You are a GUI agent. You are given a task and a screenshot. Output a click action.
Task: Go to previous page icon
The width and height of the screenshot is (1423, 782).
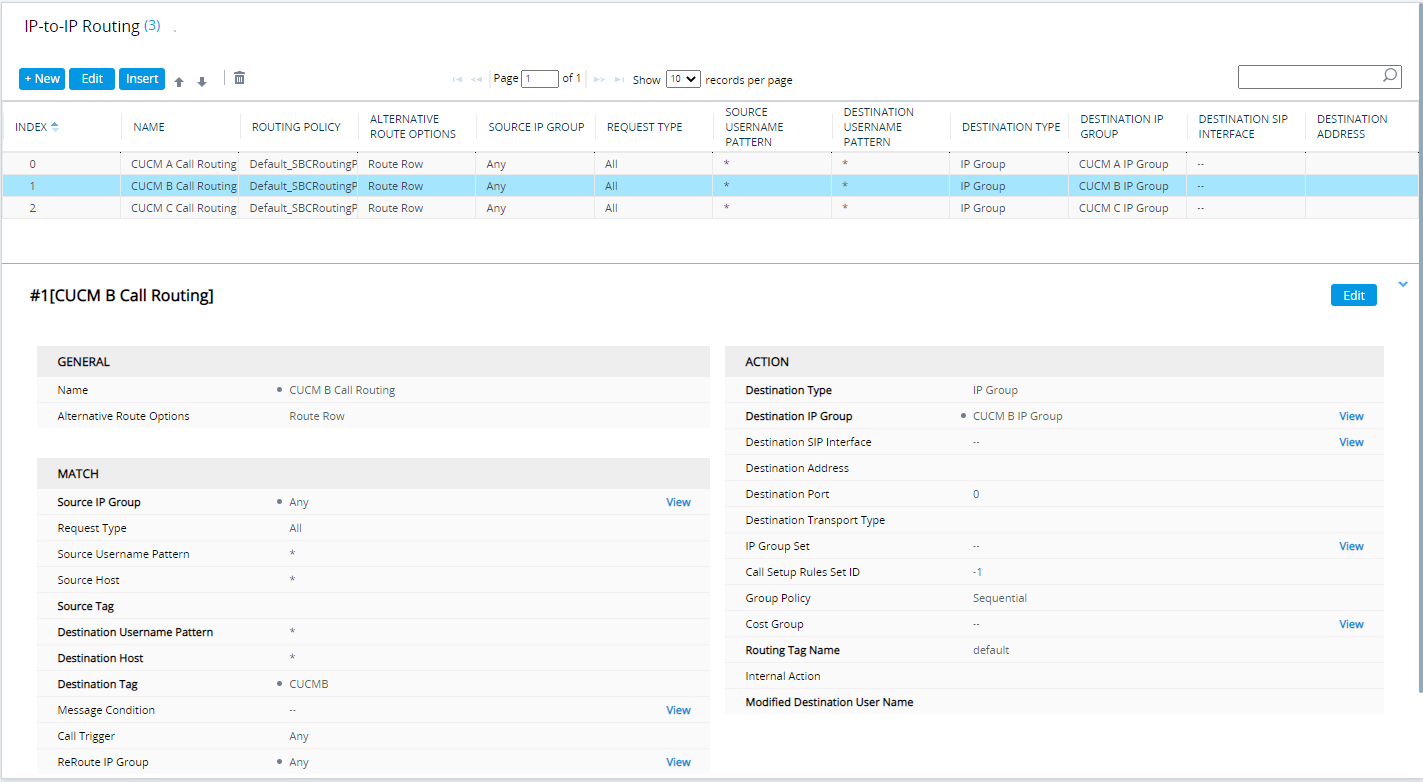477,79
